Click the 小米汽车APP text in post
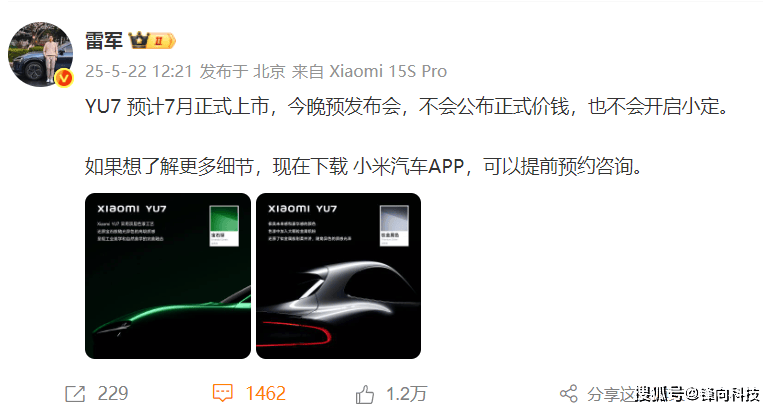Screen dimensions: 774x411 [409, 166]
